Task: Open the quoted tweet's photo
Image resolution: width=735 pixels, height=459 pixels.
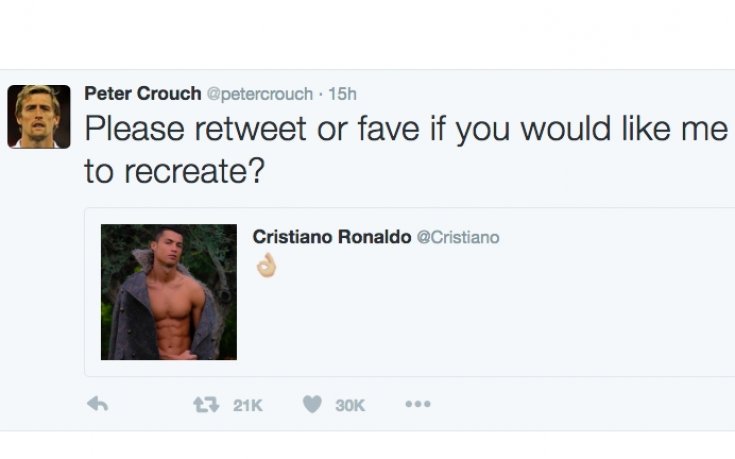Action: coord(169,292)
